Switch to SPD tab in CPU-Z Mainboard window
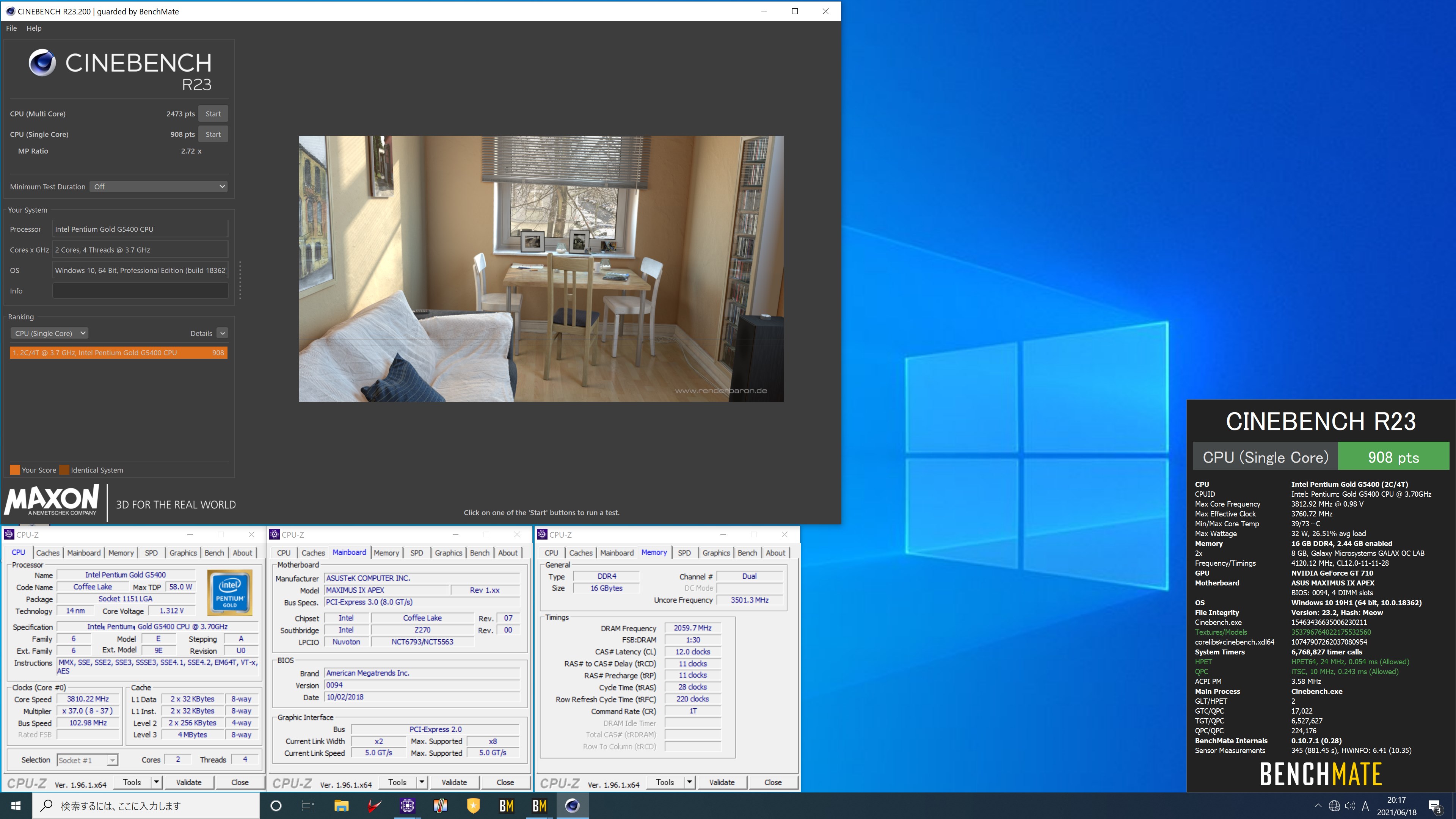The height and width of the screenshot is (819, 1456). click(417, 553)
